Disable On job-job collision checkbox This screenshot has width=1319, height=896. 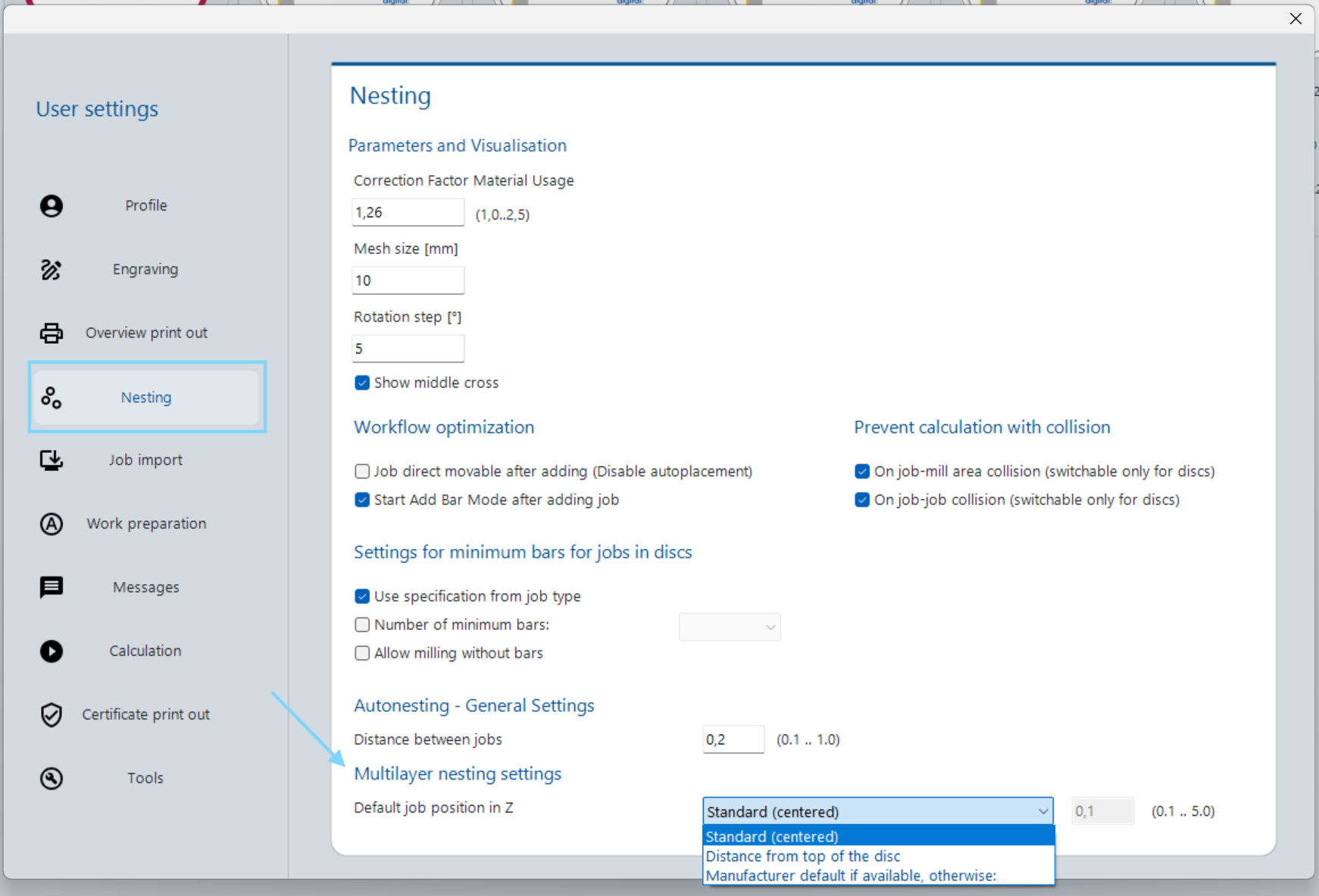click(x=862, y=500)
